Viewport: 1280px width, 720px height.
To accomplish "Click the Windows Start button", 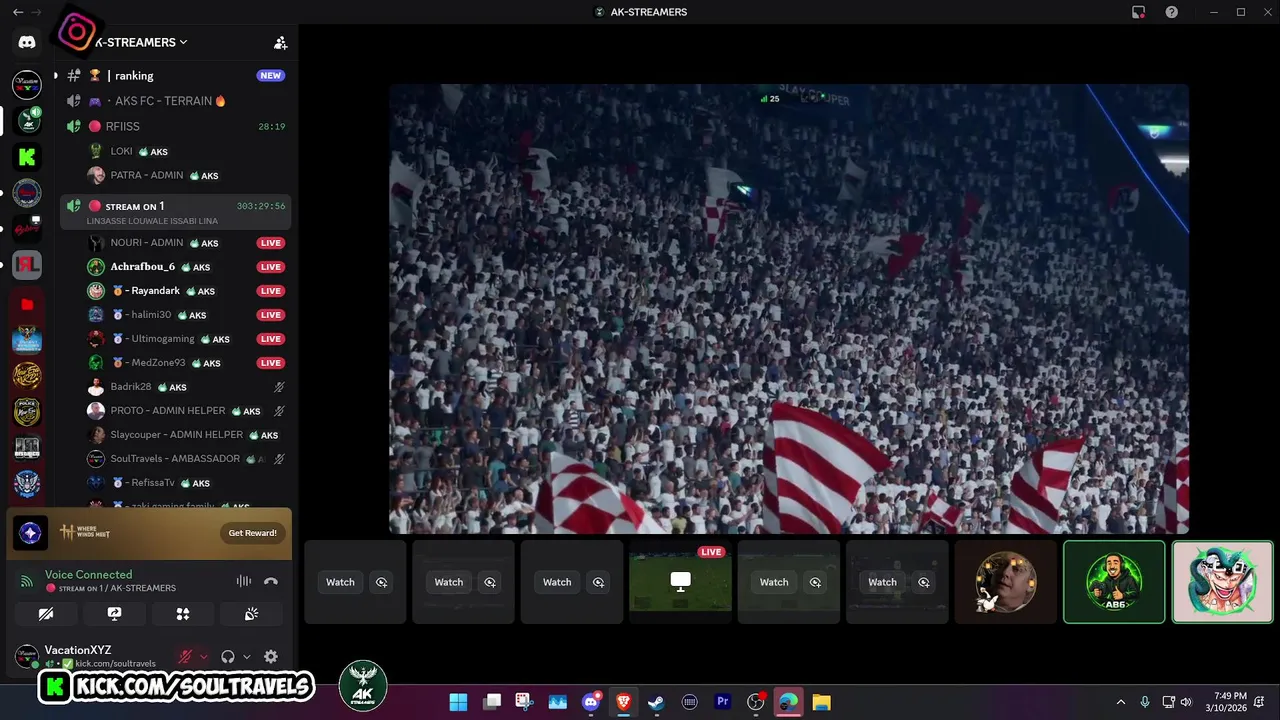I will [458, 702].
